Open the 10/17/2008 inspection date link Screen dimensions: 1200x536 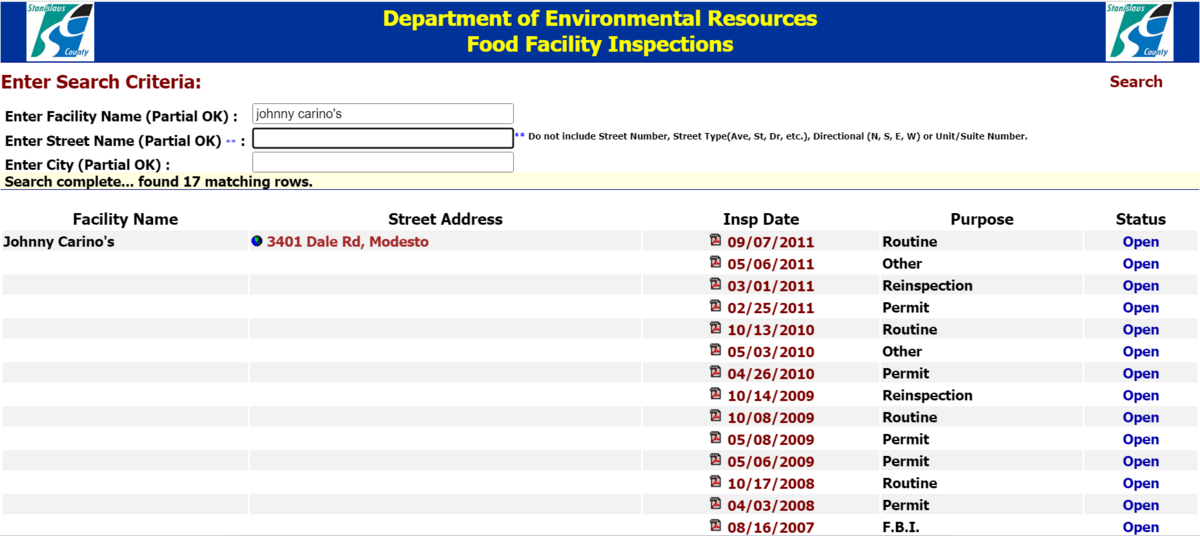[770, 484]
